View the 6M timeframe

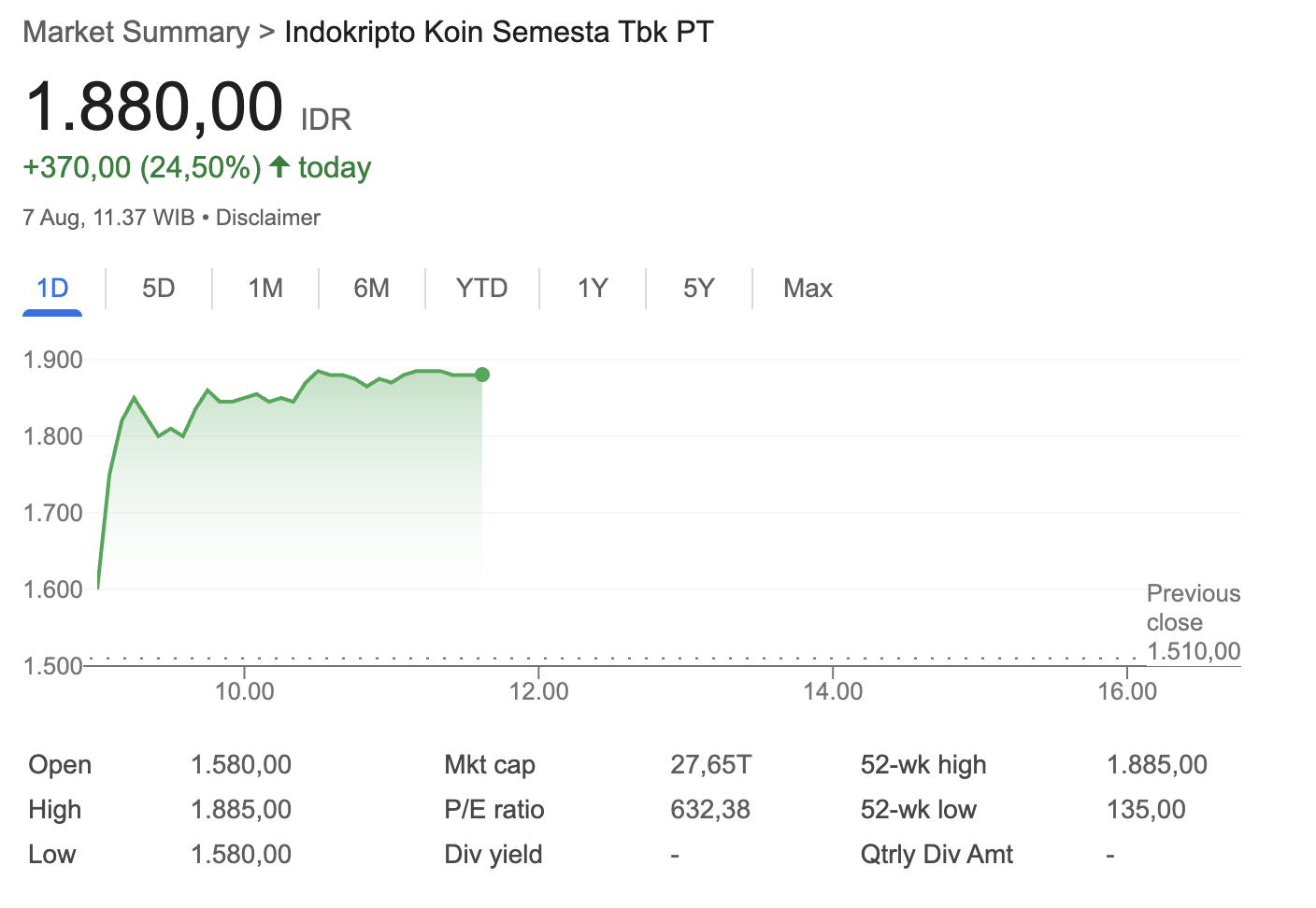pos(371,289)
